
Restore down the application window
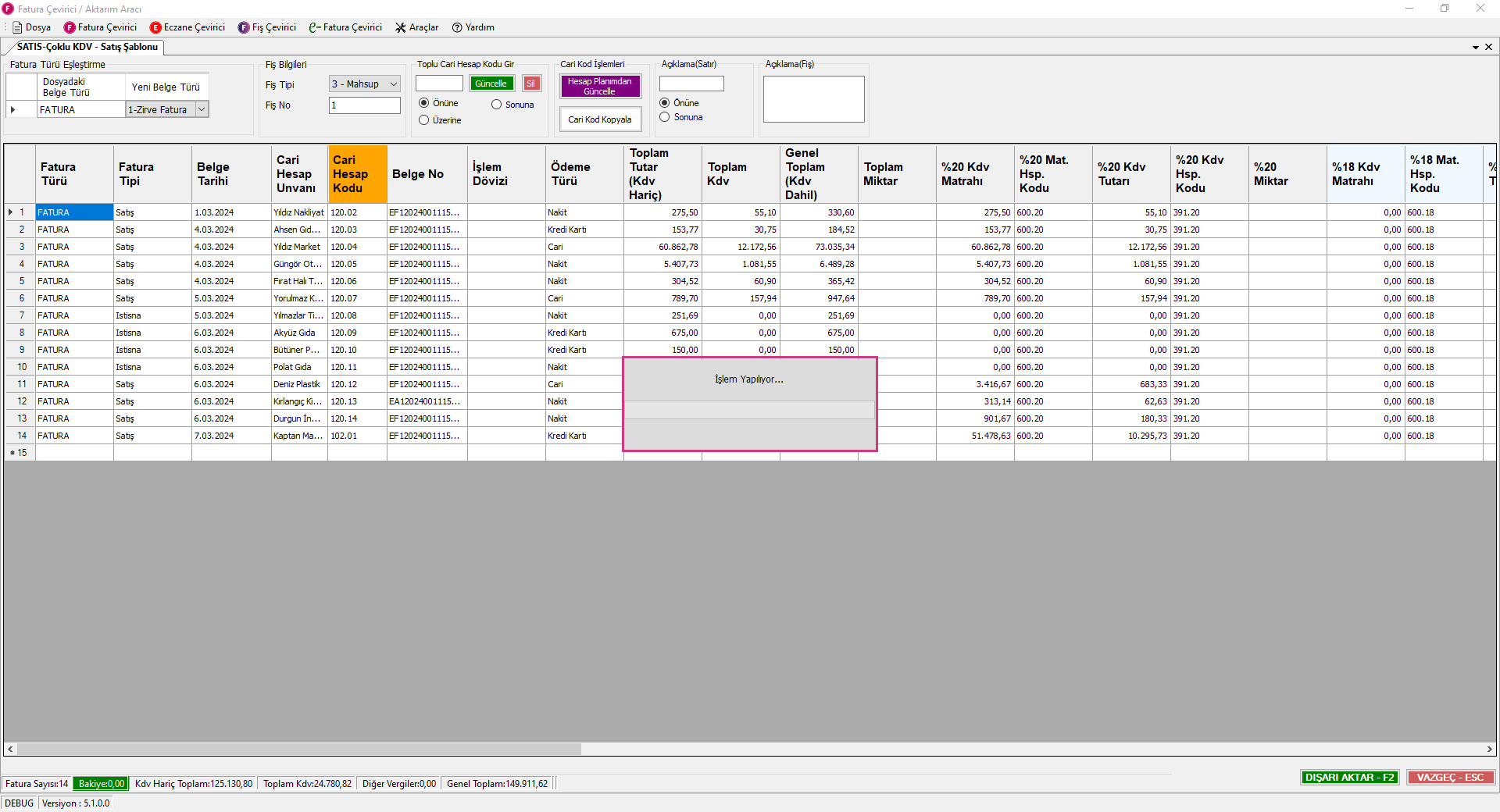pos(1445,9)
